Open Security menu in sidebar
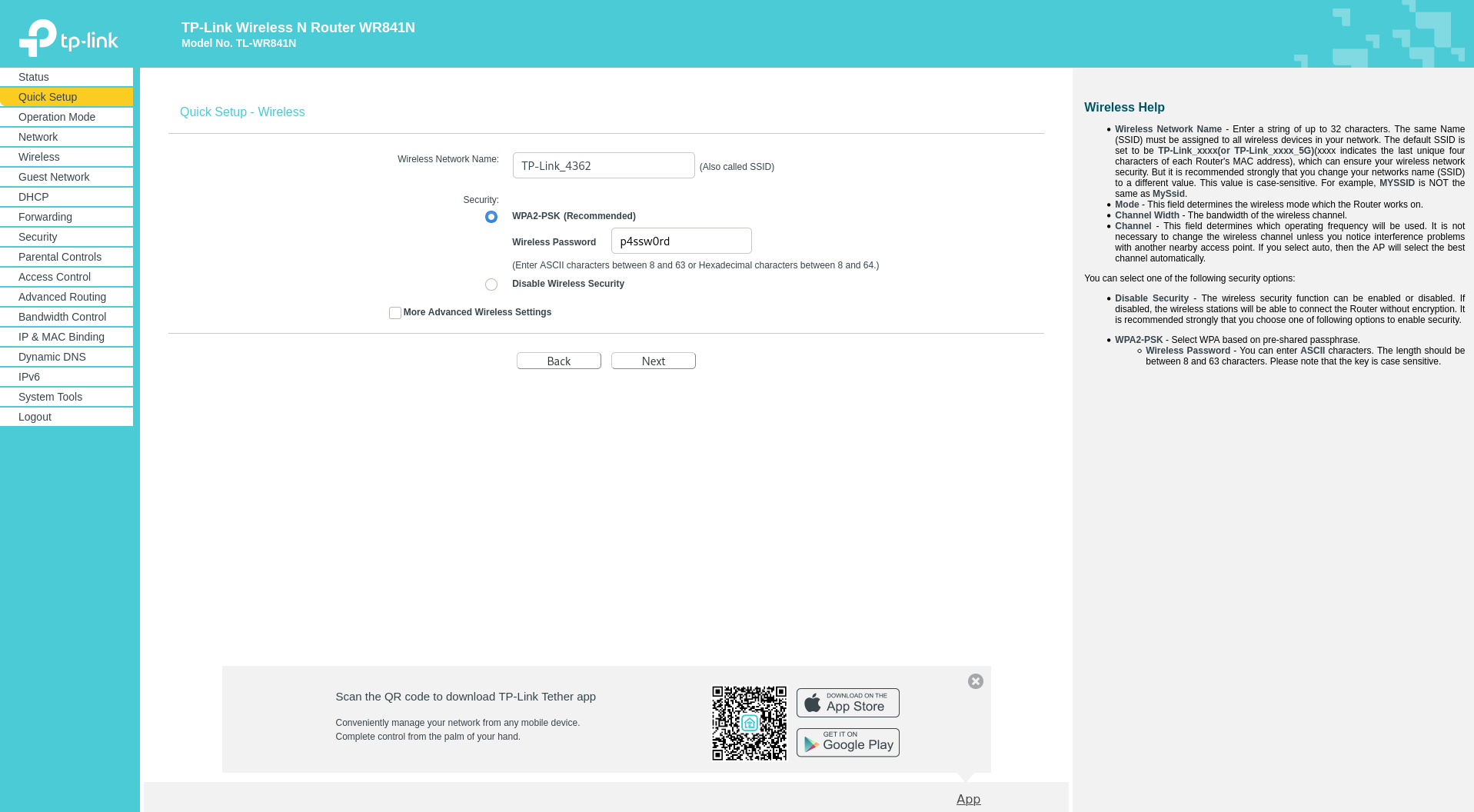The width and height of the screenshot is (1474, 812). click(67, 237)
